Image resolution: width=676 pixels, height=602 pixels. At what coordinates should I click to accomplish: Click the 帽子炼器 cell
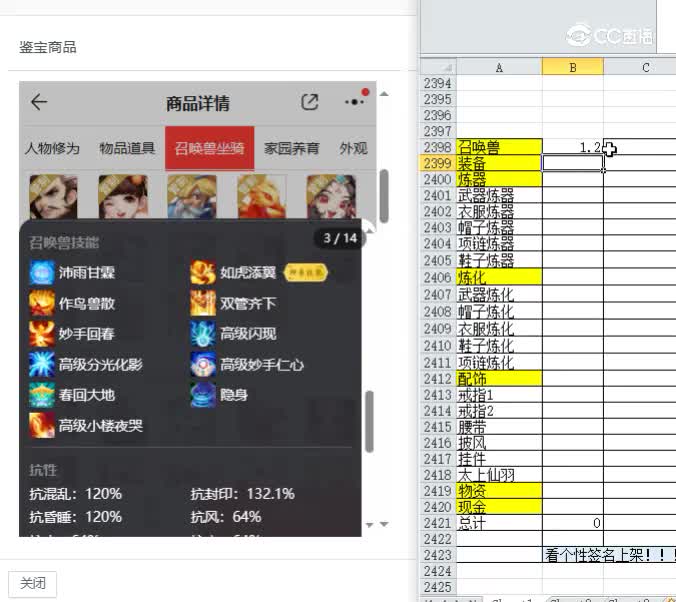coord(499,227)
